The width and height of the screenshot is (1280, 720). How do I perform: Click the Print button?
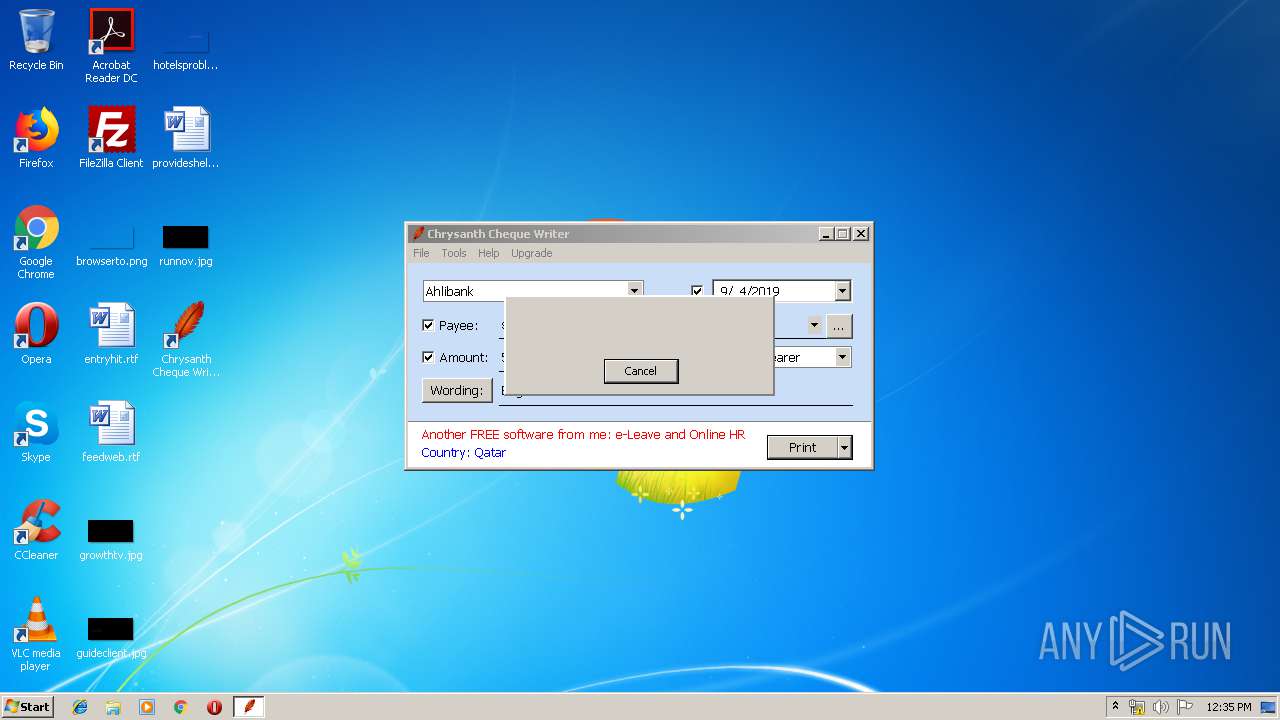click(802, 447)
